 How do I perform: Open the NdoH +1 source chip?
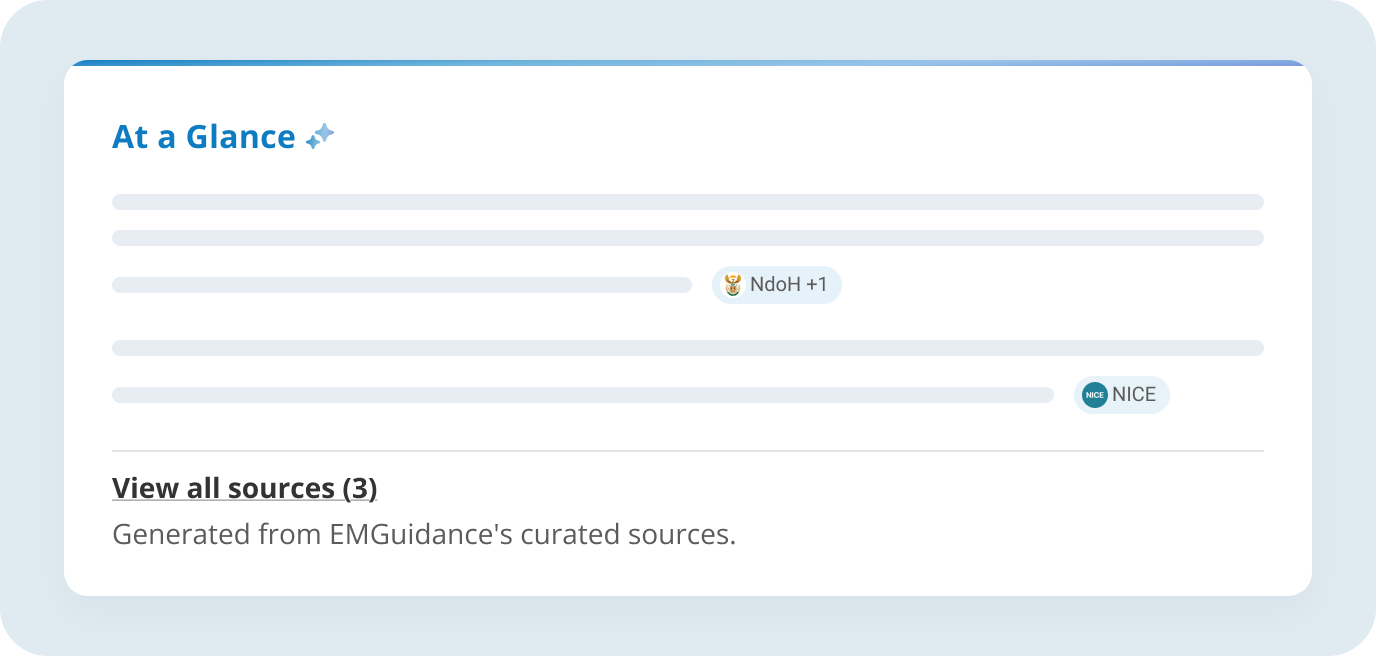click(777, 285)
